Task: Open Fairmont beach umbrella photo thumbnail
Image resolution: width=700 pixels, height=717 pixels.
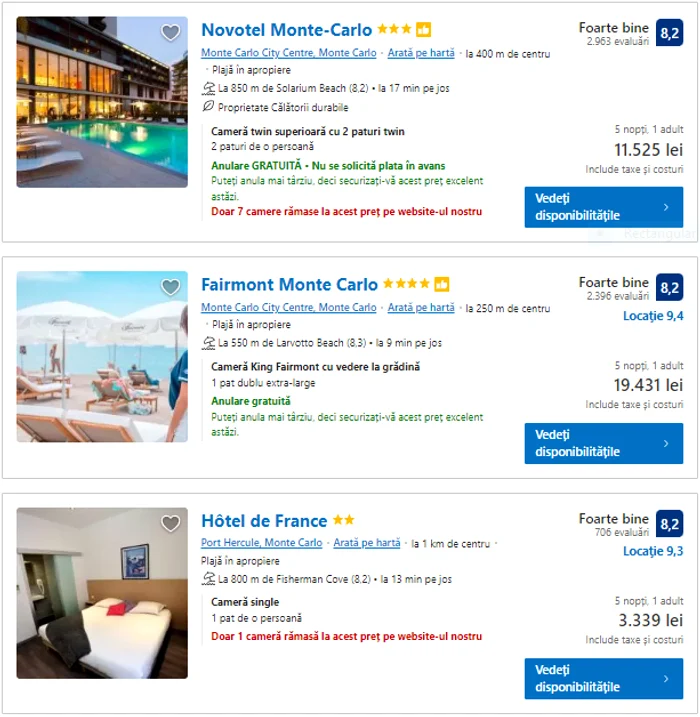Action: [x=102, y=357]
